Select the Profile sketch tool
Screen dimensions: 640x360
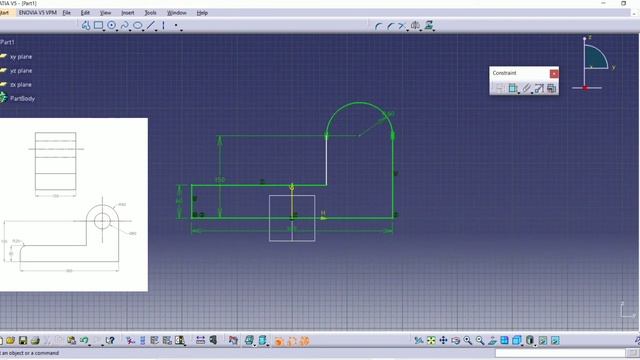pos(86,26)
